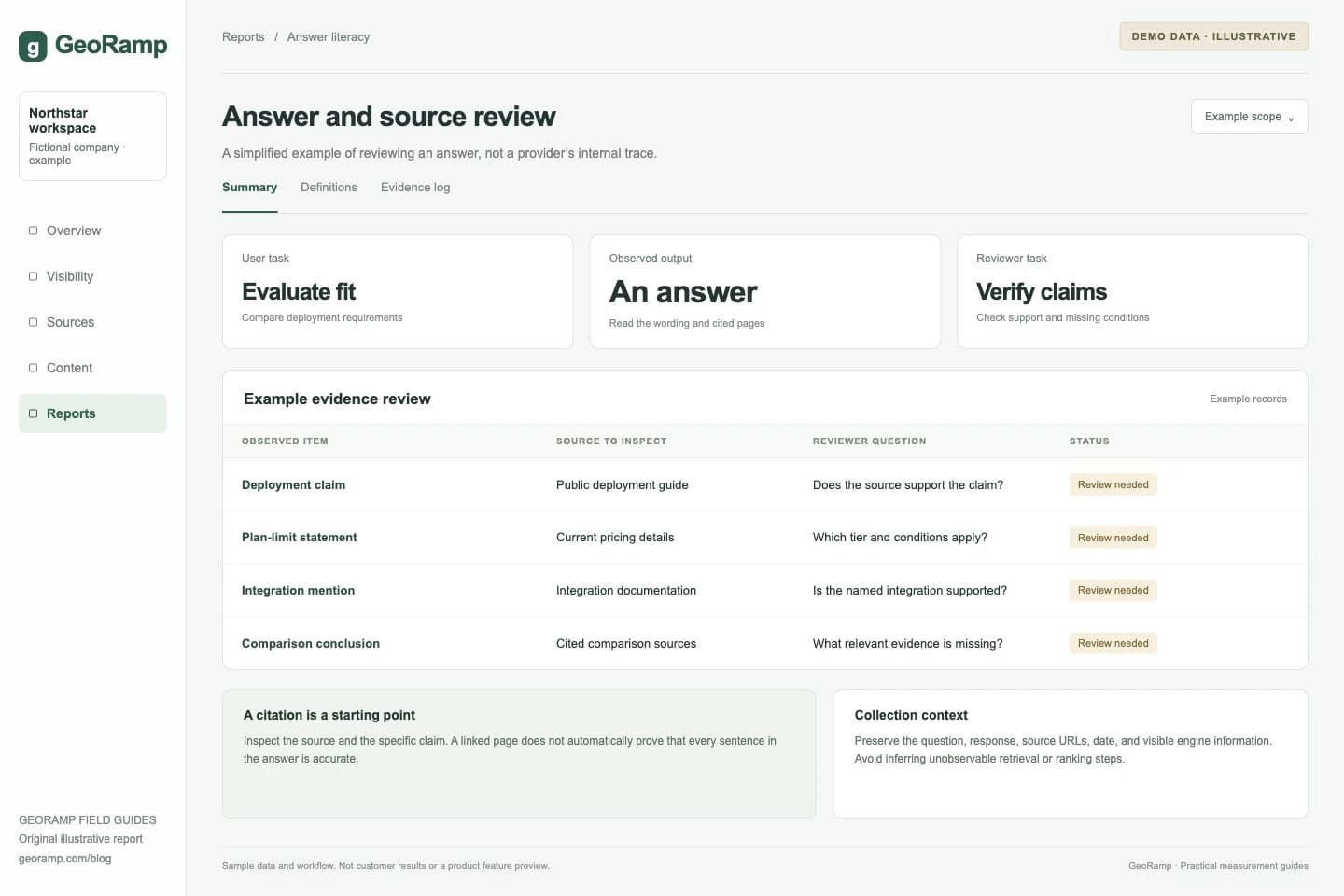Click Integration documentation source
The height and width of the screenshot is (896, 1344).
(626, 591)
